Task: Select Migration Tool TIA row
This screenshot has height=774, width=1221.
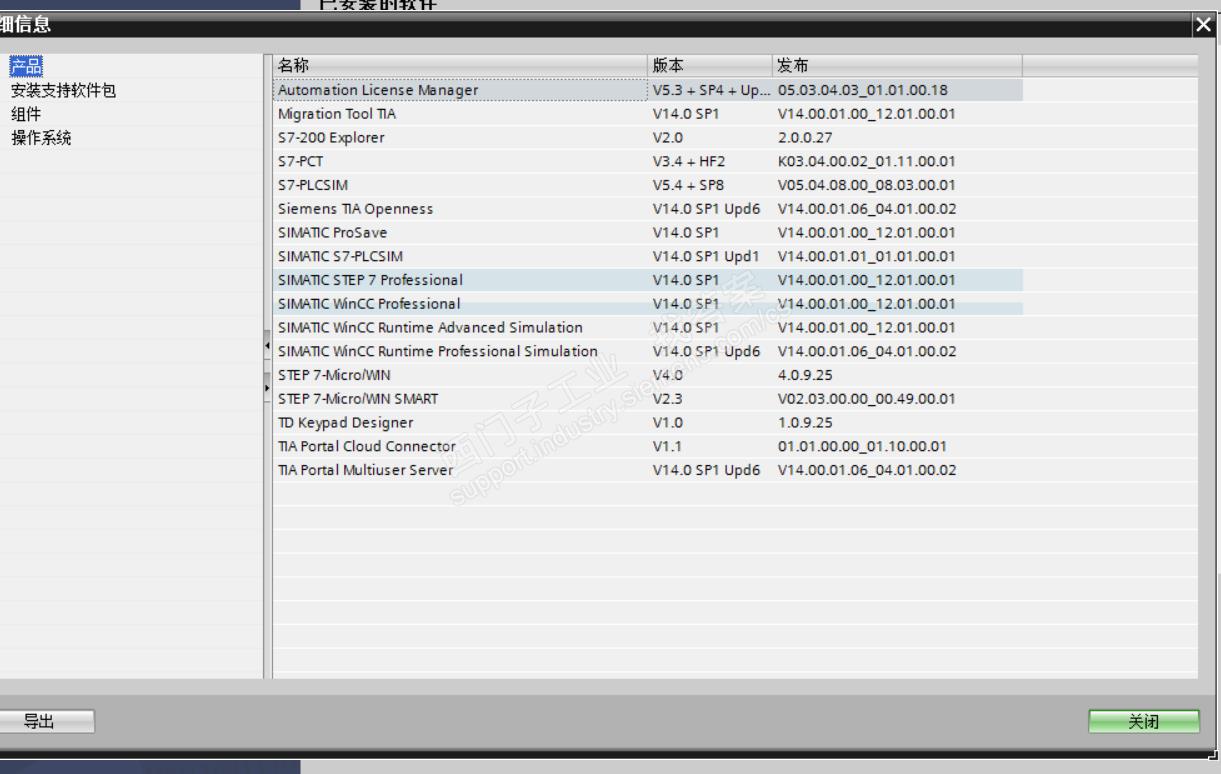Action: [648, 114]
